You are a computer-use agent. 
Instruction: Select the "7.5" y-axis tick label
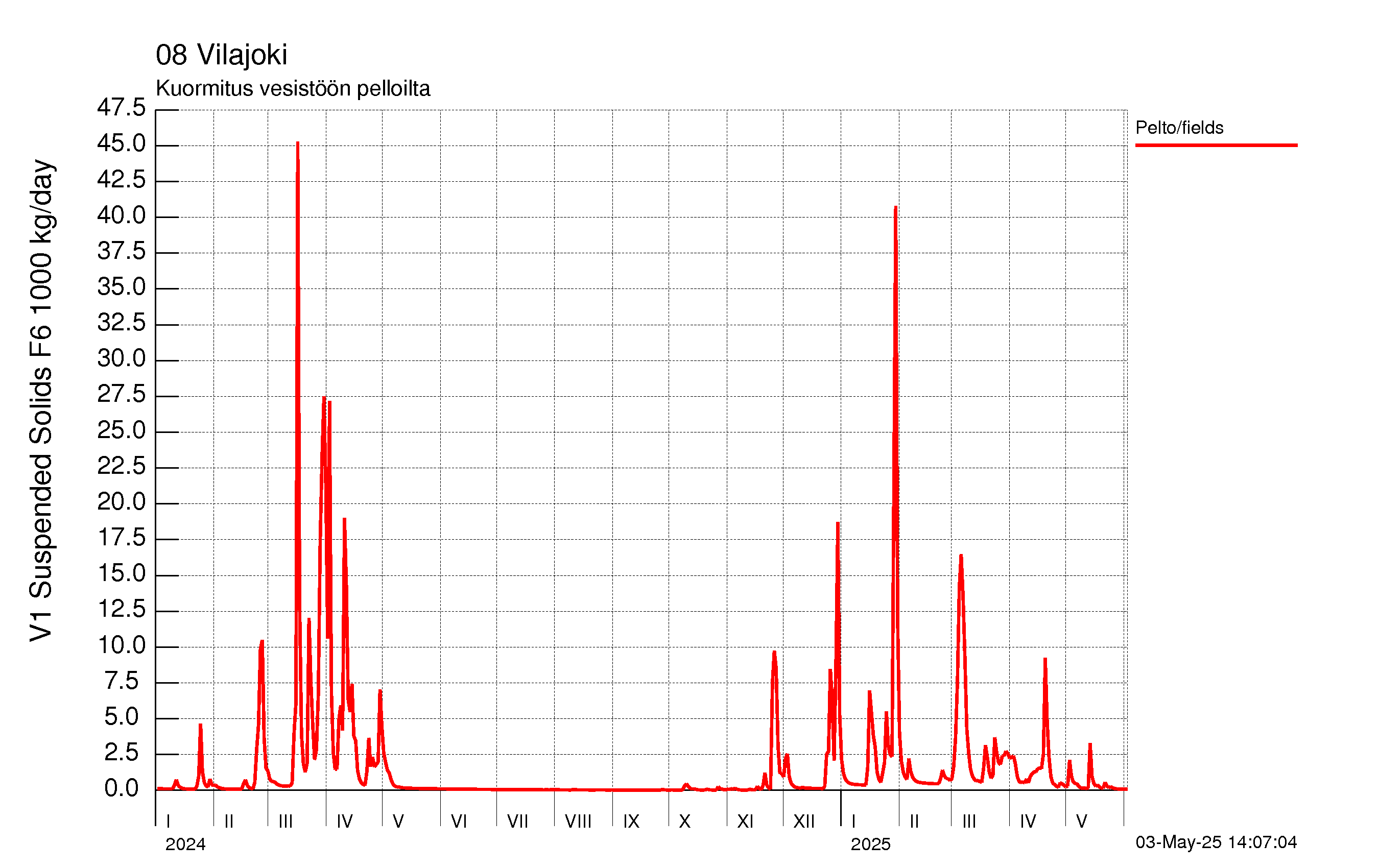click(x=122, y=681)
